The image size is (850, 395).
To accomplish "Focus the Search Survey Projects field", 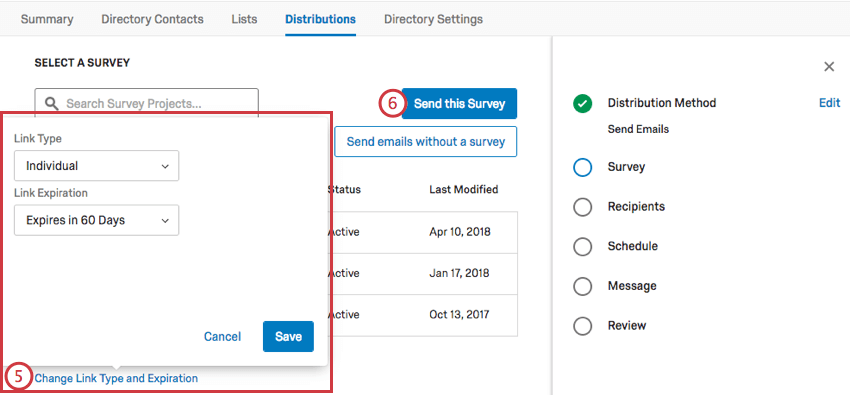I will [x=146, y=102].
